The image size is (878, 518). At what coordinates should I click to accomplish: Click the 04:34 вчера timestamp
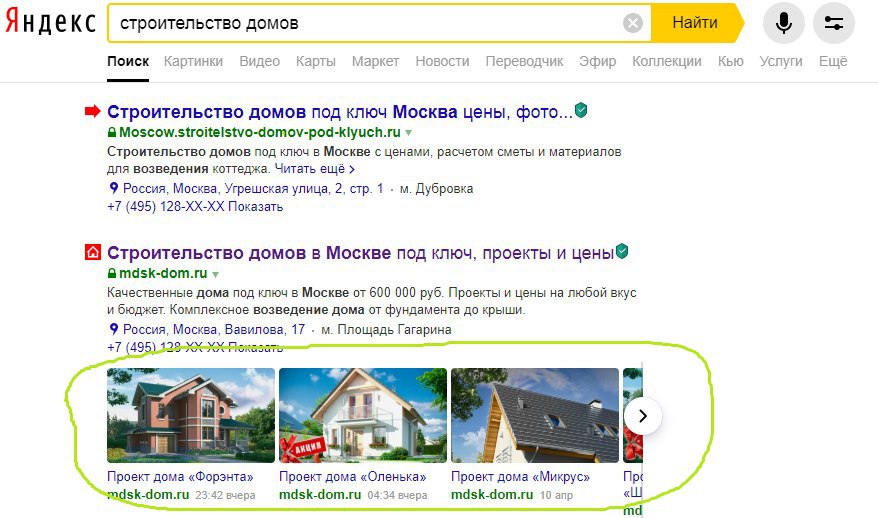398,496
